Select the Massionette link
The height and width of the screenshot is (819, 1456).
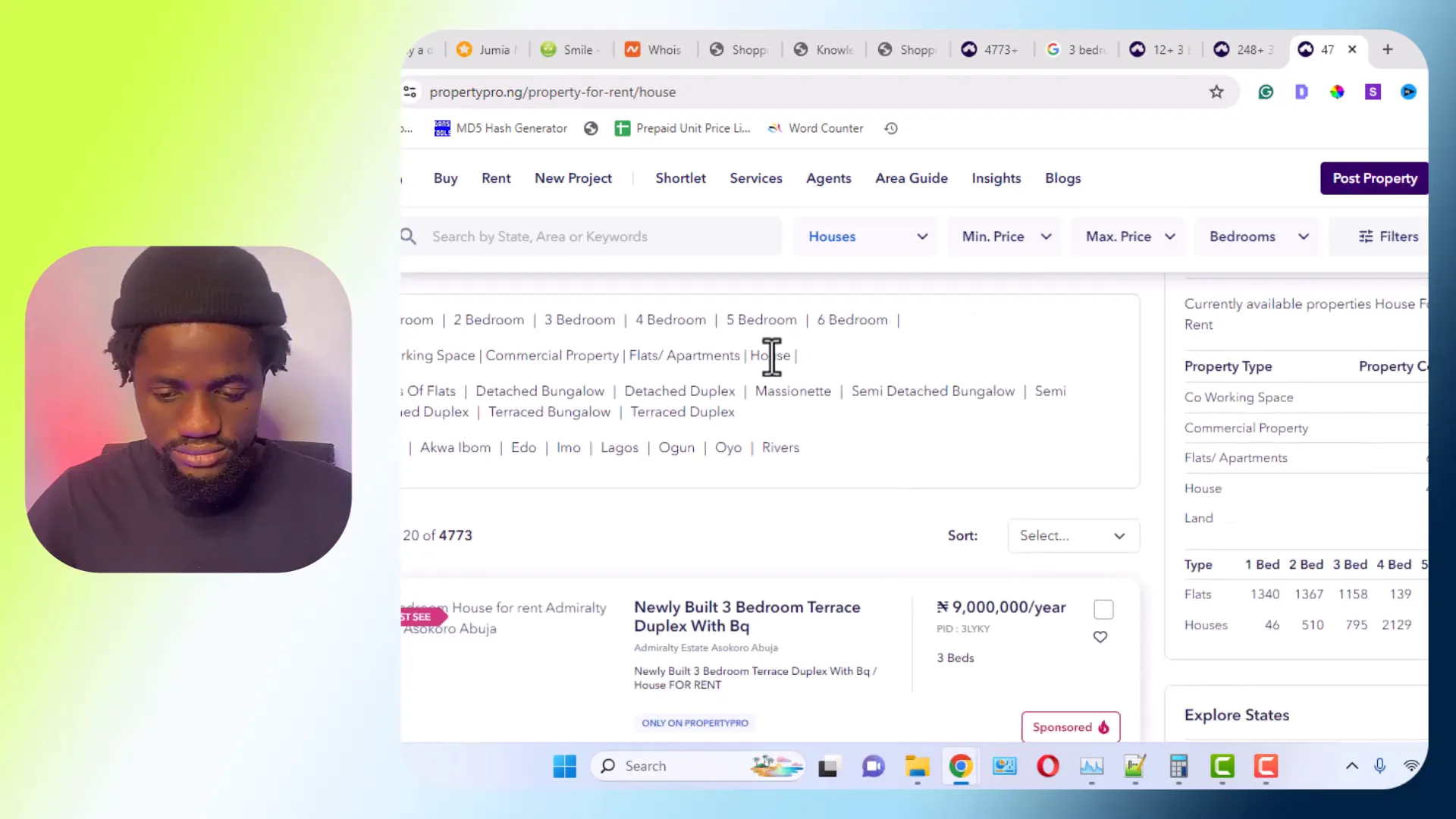792,391
